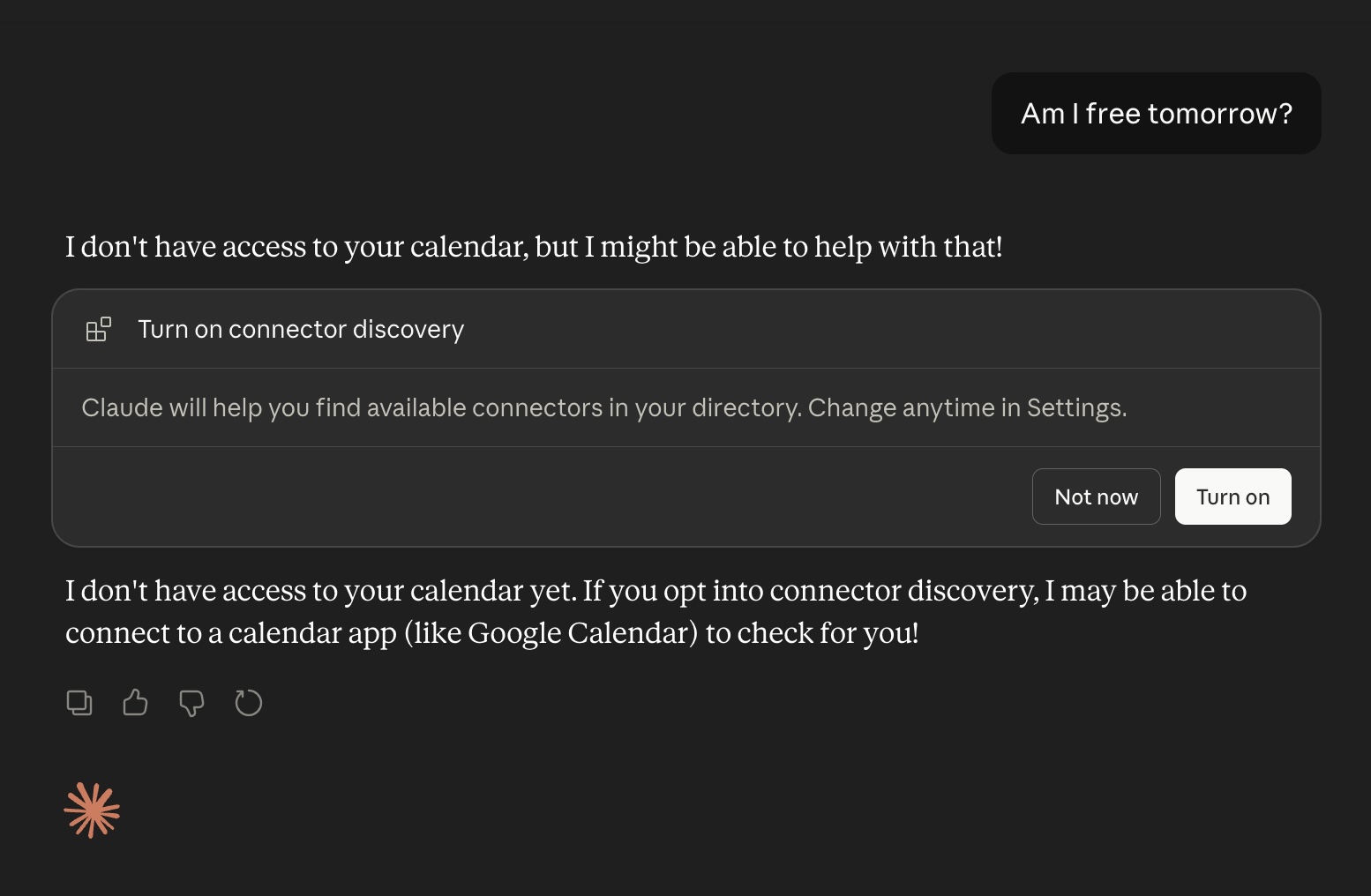1371x896 pixels.
Task: Click the first reply line about calendar access
Action: 534,247
